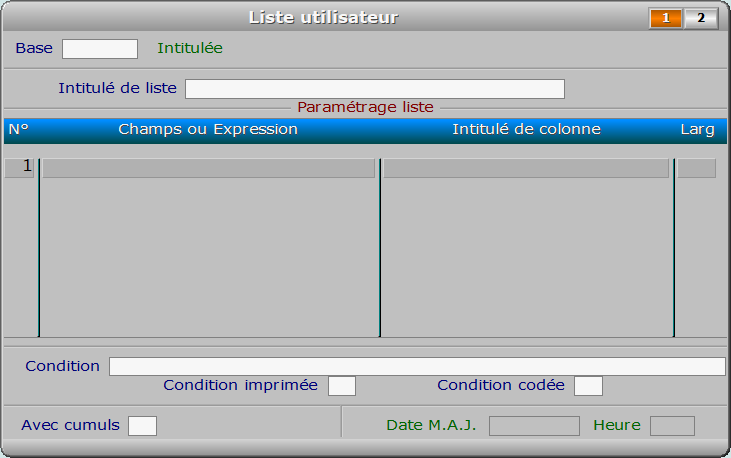Select row 1 Intitulé de colonne cell
This screenshot has height=458, width=731.
tap(526, 168)
